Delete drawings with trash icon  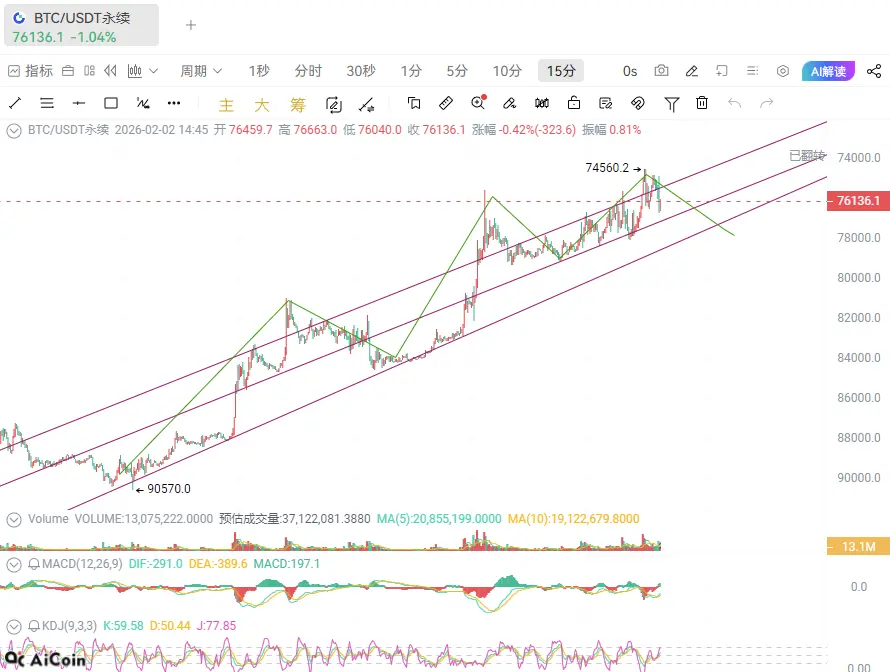pyautogui.click(x=702, y=103)
